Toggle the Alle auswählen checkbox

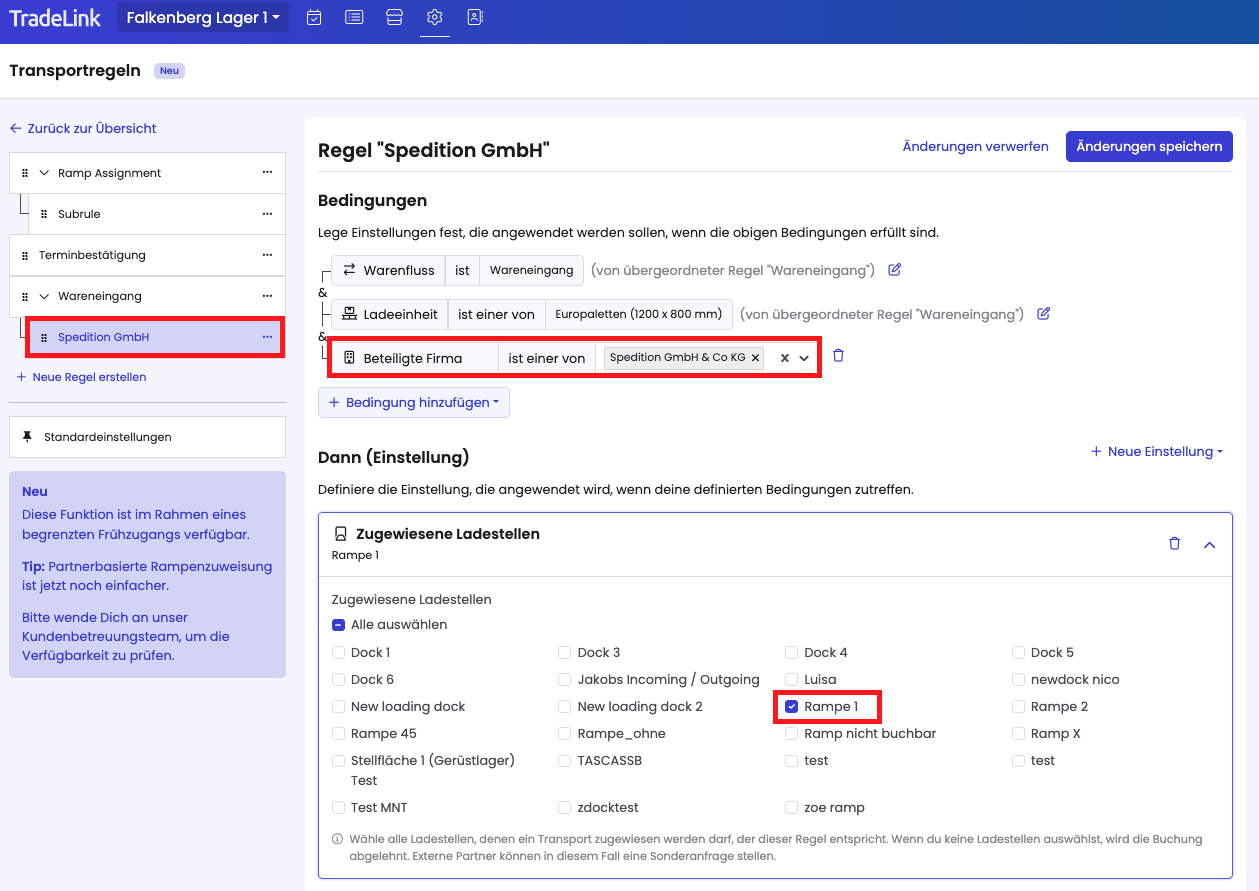(338, 625)
